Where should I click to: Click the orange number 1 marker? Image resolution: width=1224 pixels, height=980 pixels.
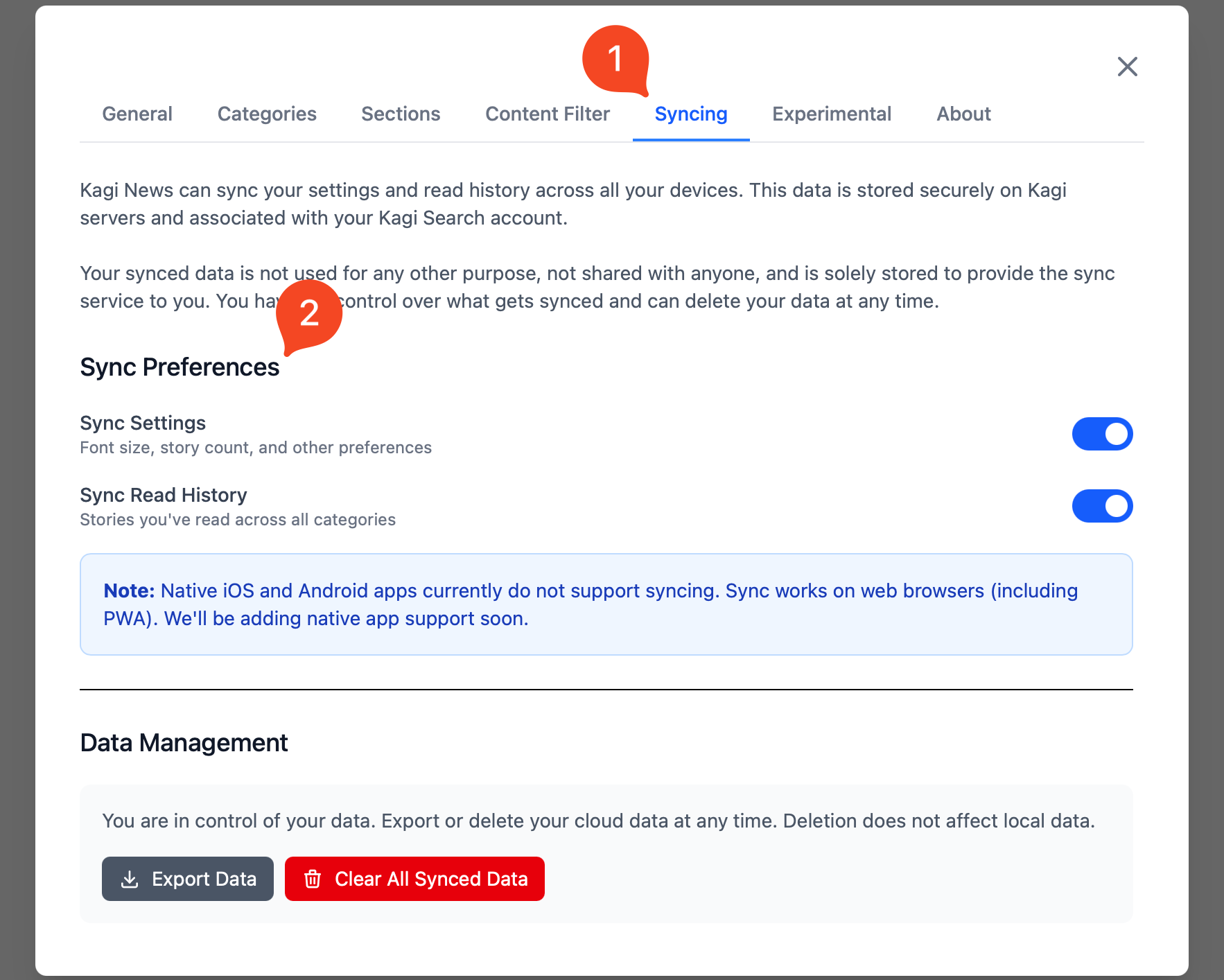click(x=615, y=59)
